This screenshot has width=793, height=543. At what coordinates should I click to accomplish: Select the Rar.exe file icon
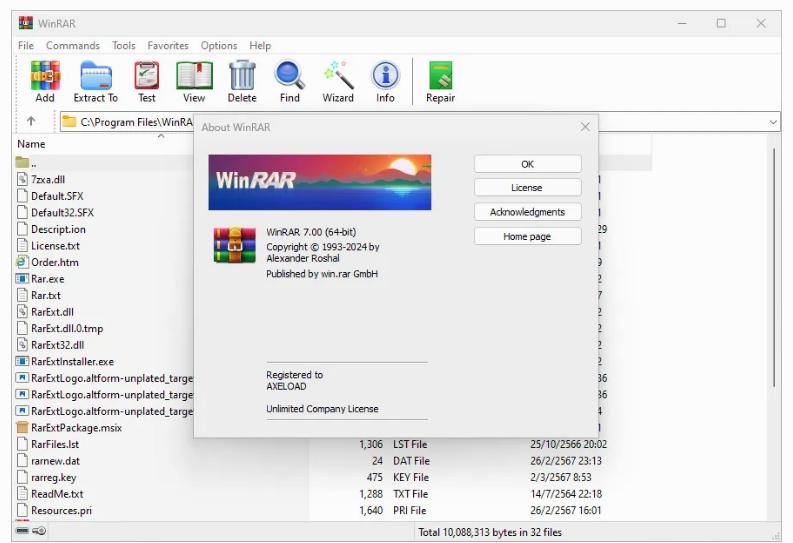[x=22, y=279]
